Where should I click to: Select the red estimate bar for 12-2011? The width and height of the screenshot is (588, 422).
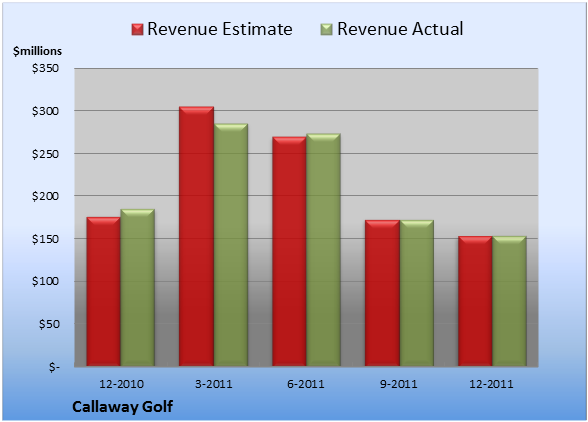[x=475, y=301]
